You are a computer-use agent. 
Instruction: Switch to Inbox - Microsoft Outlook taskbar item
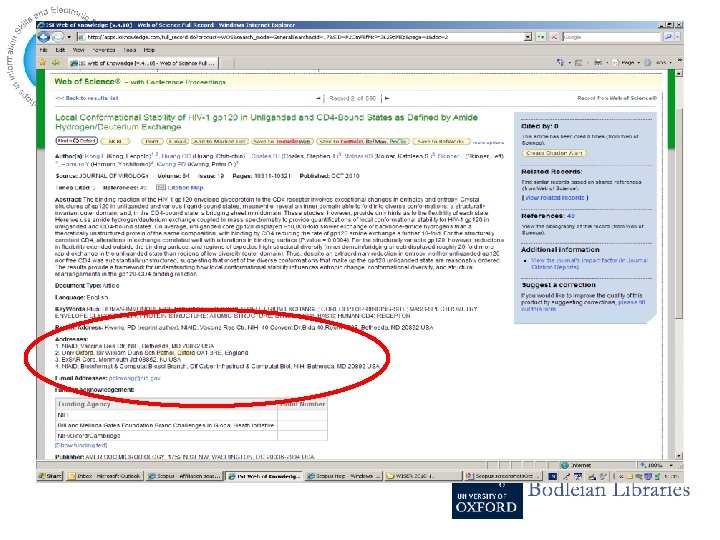click(x=104, y=476)
